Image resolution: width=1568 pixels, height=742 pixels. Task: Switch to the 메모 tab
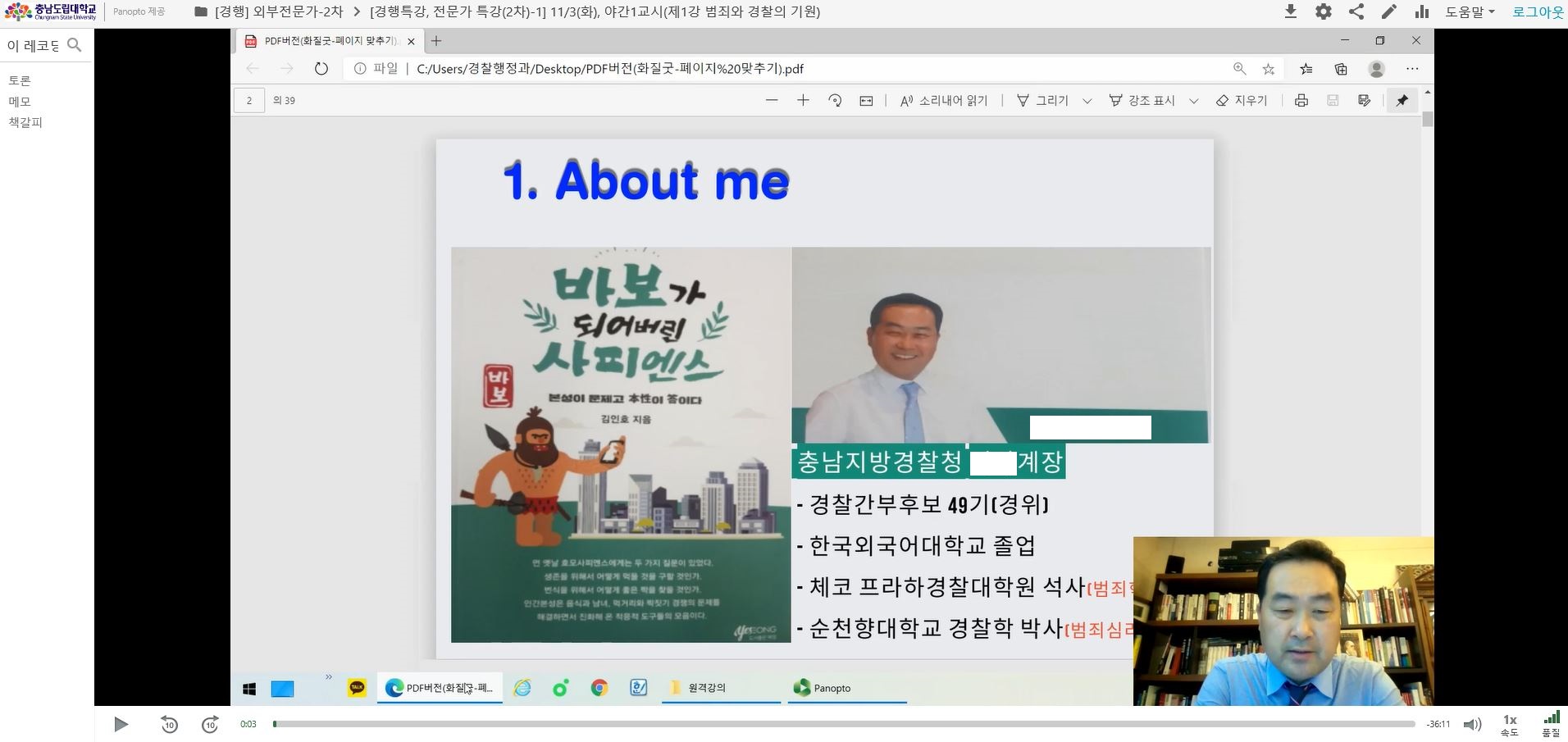point(20,102)
